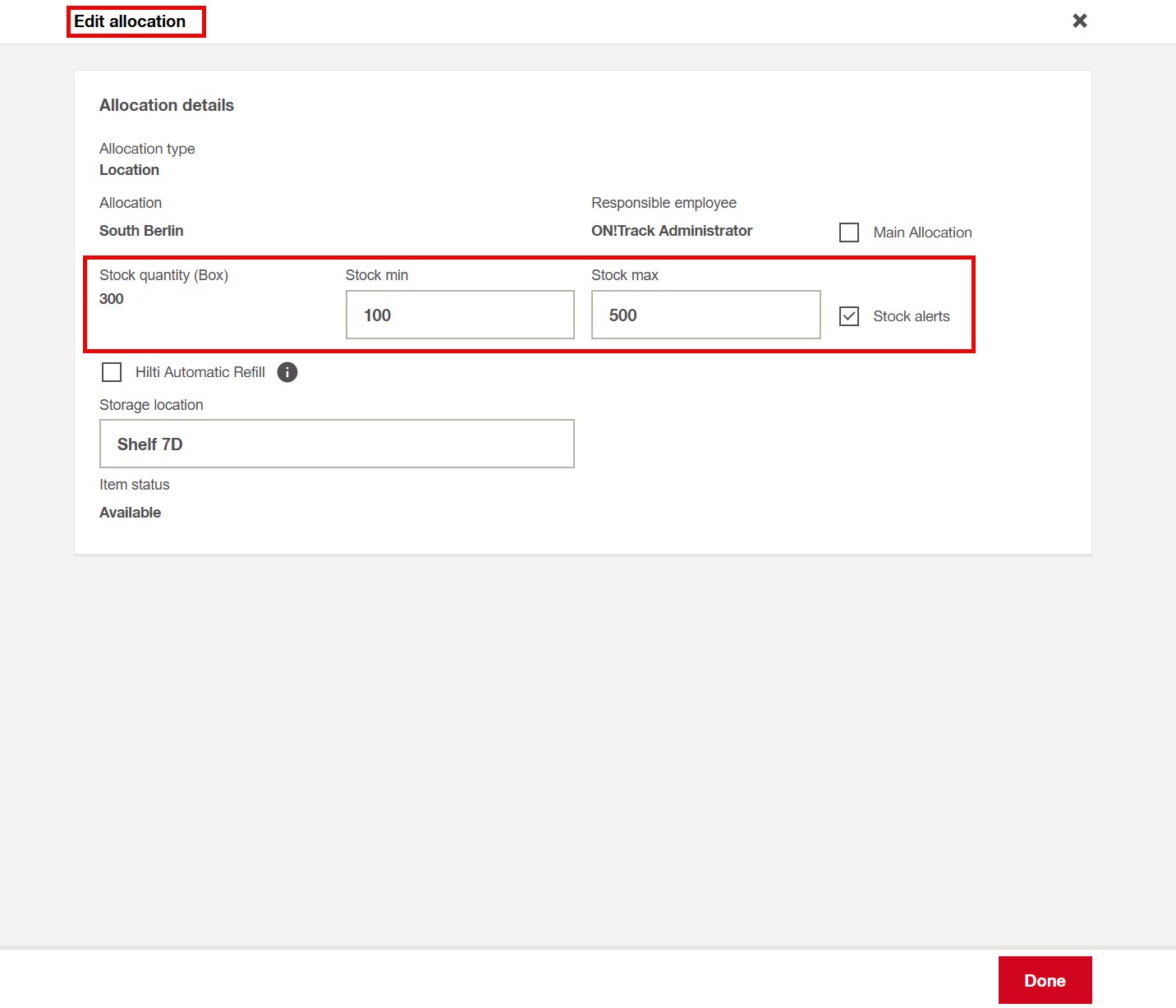Click the Edit allocation title text

point(130,21)
